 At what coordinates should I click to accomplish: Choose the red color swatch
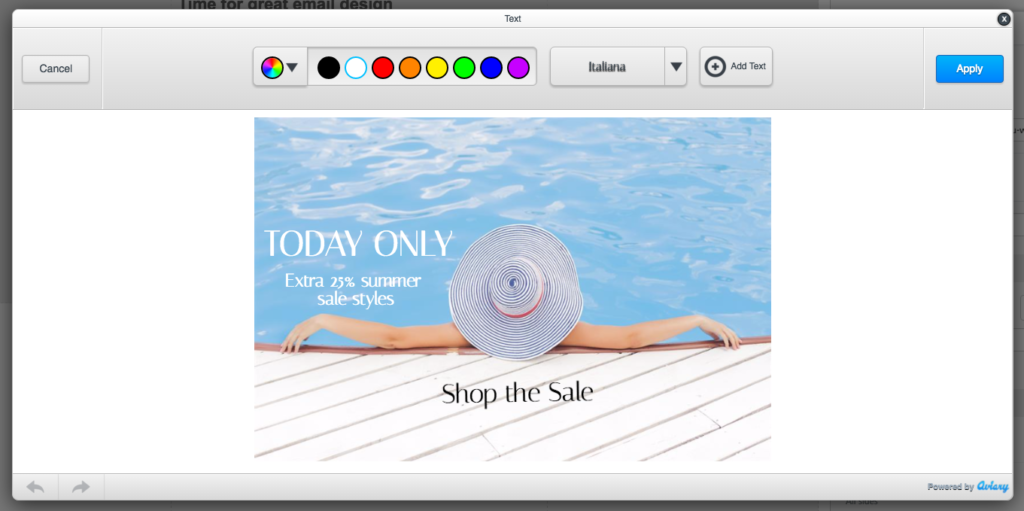382,67
